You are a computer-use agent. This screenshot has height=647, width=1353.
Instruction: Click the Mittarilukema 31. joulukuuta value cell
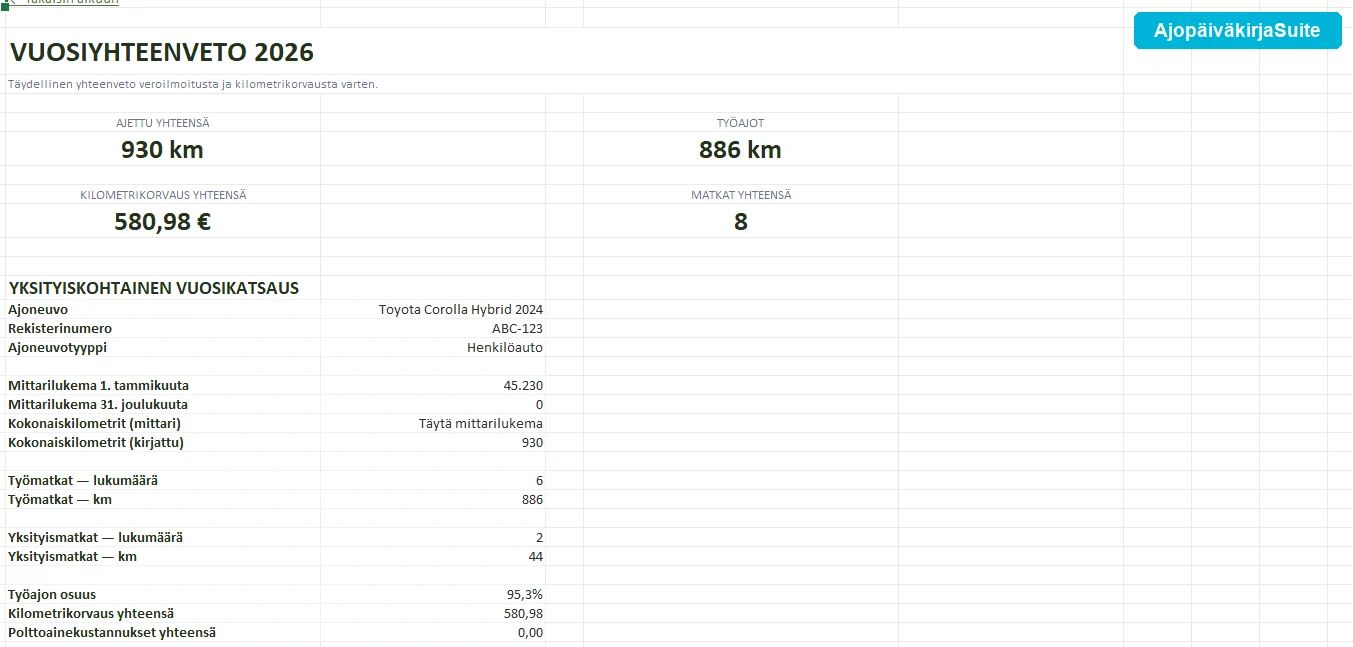tap(433, 405)
